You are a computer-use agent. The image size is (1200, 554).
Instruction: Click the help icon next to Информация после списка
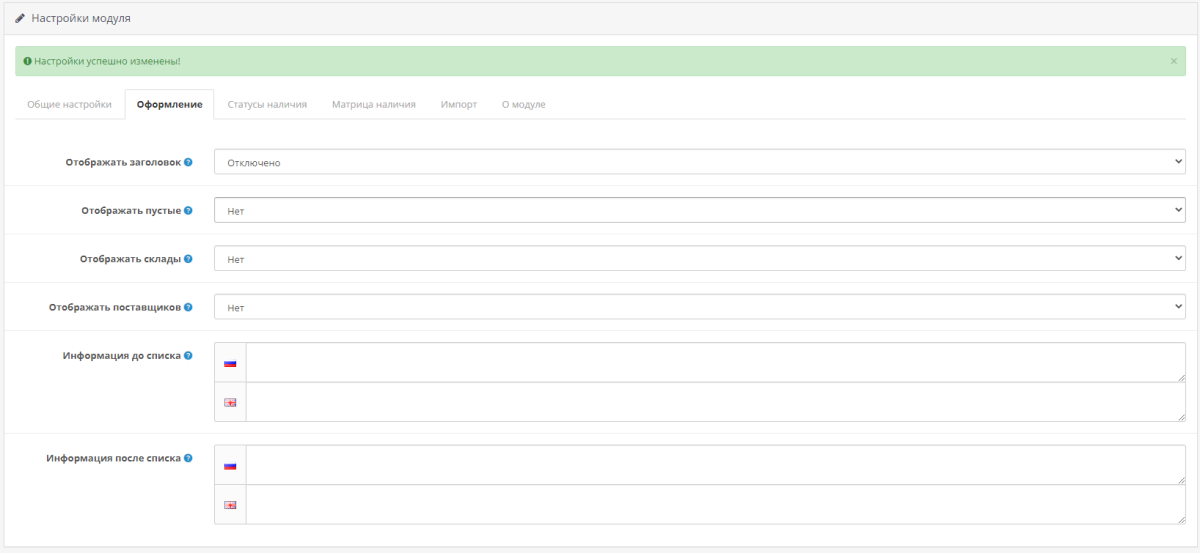(x=188, y=459)
